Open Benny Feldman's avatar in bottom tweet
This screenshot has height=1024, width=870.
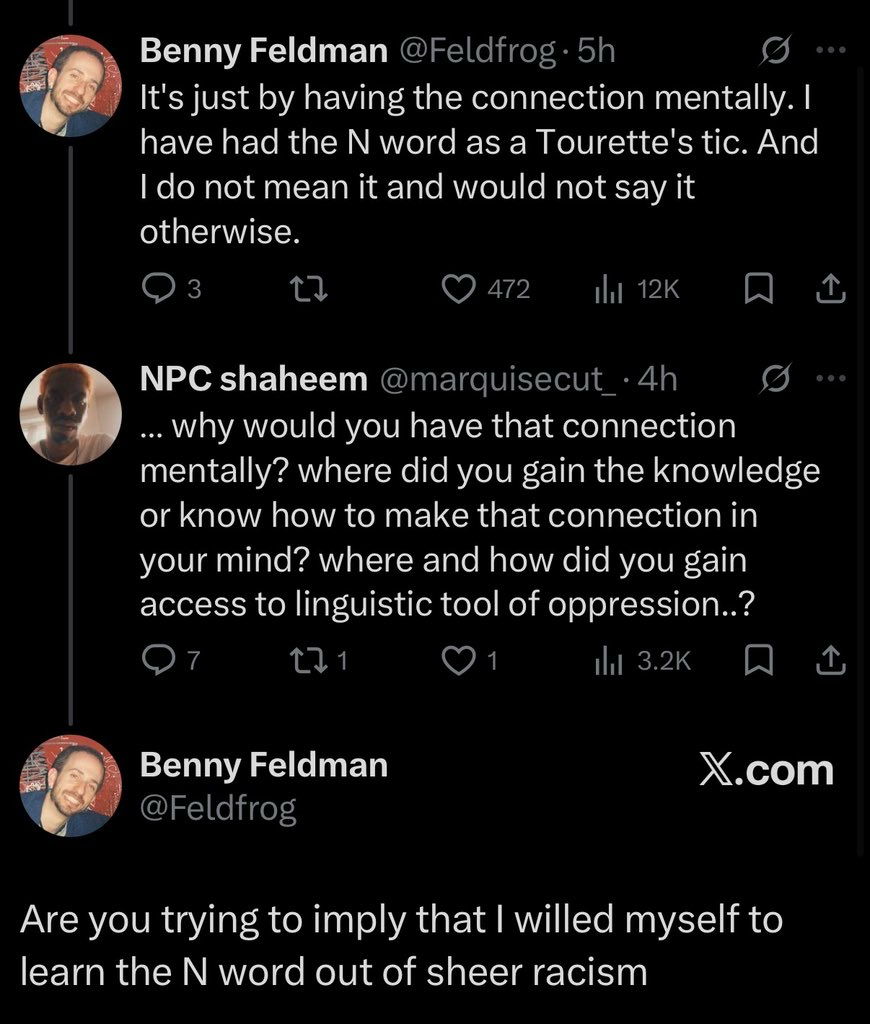(x=70, y=785)
